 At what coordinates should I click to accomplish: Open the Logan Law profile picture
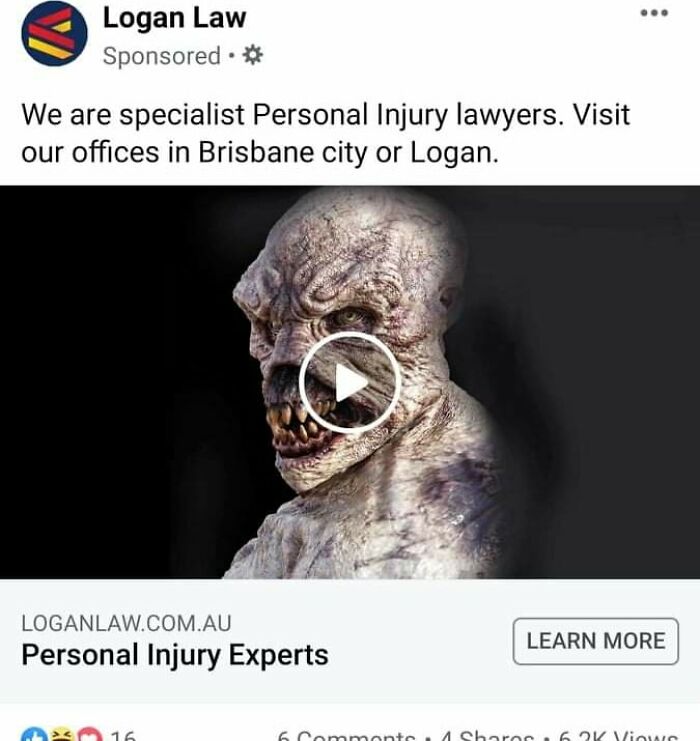tap(54, 33)
